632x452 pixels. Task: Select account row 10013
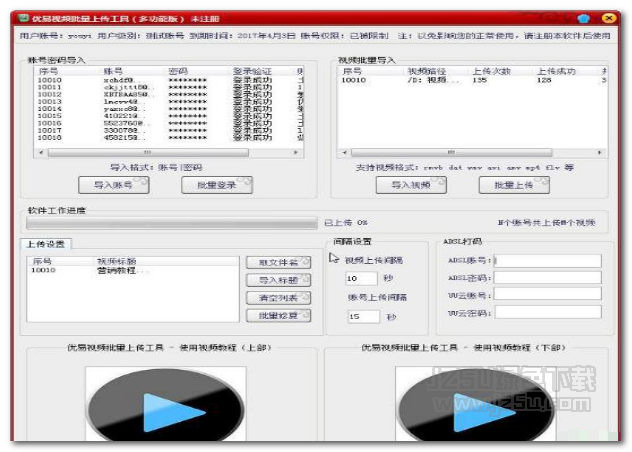[169, 102]
